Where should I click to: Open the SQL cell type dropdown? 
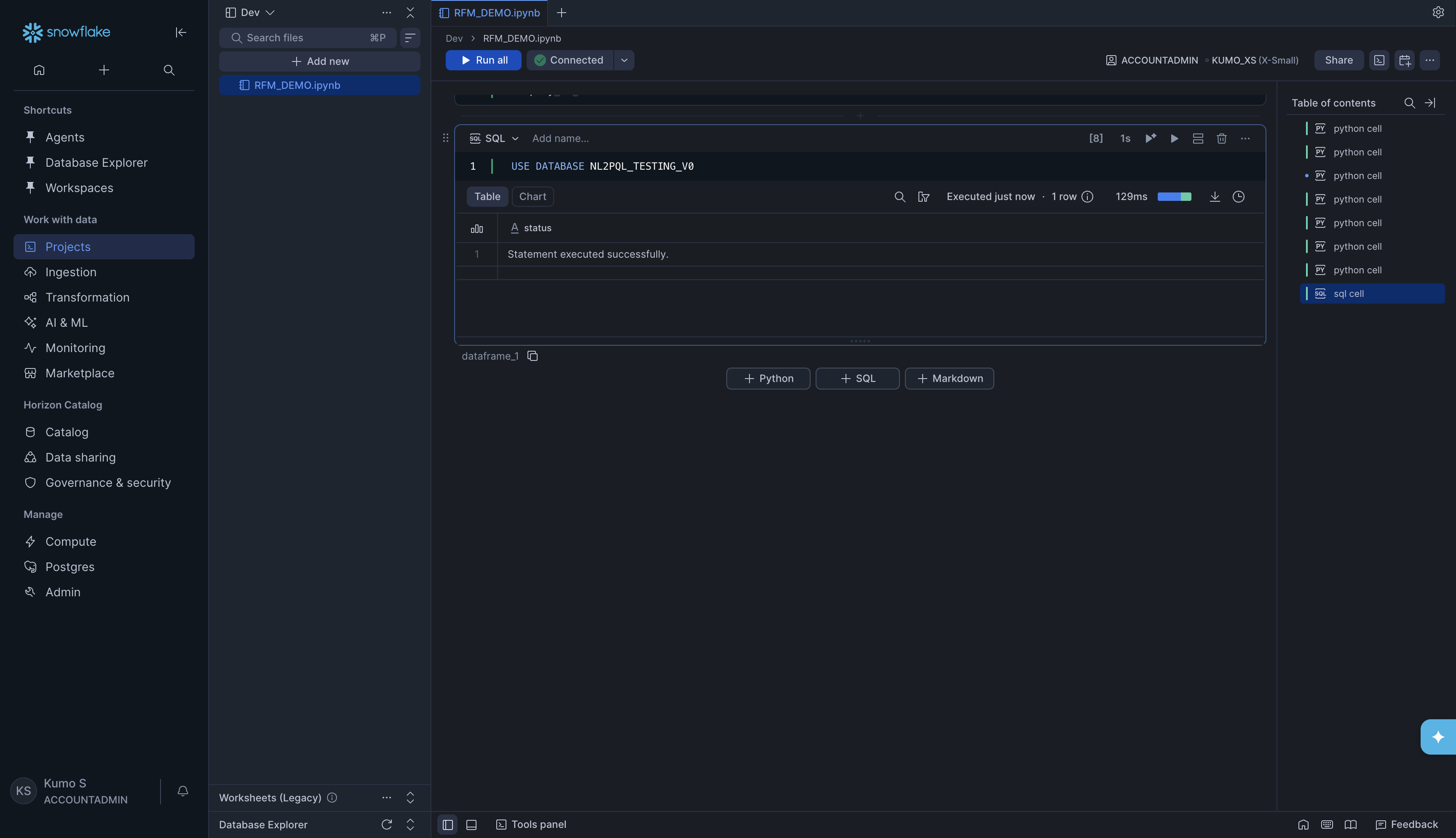pos(495,139)
